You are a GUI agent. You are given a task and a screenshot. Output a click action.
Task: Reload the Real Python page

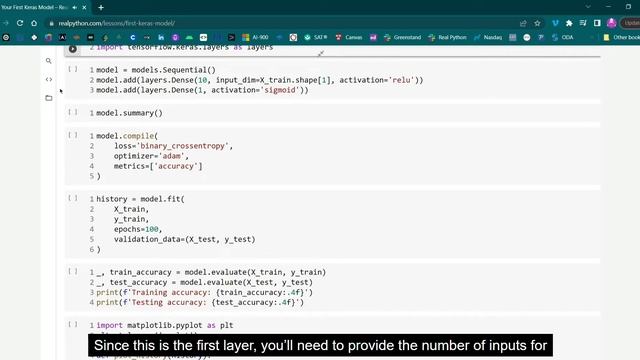20,23
